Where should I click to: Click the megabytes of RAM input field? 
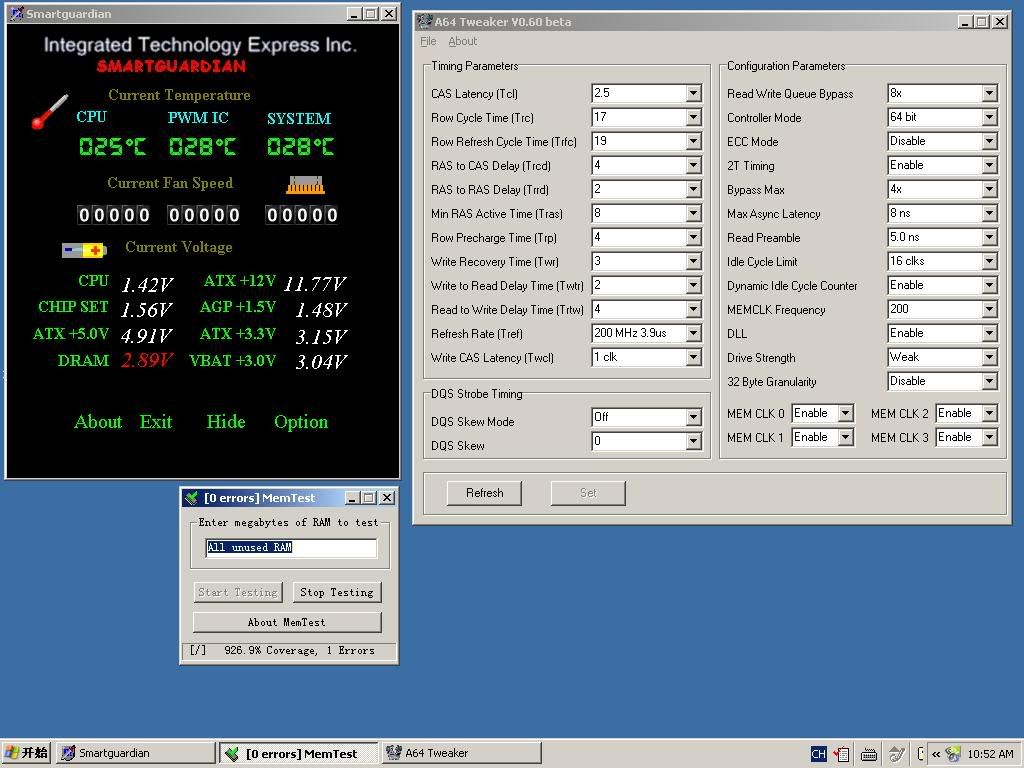point(291,547)
